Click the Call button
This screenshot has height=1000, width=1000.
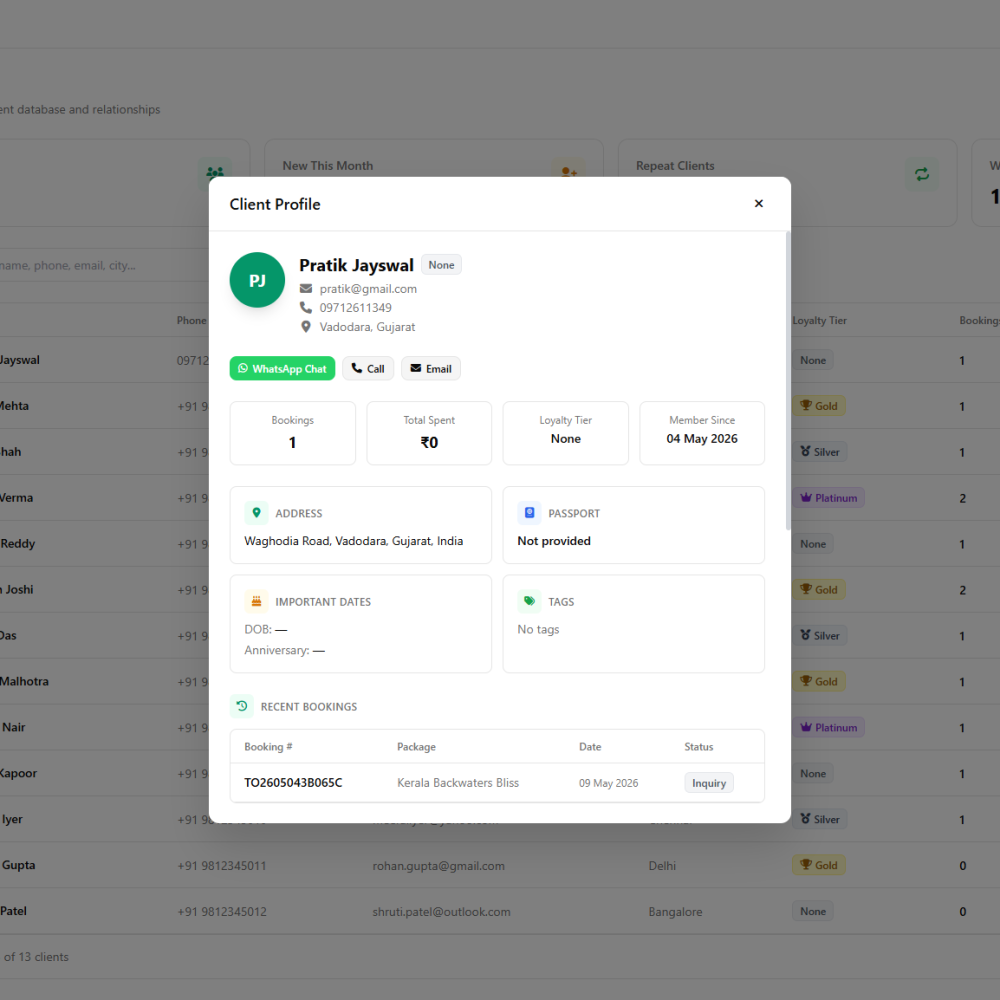pos(368,369)
